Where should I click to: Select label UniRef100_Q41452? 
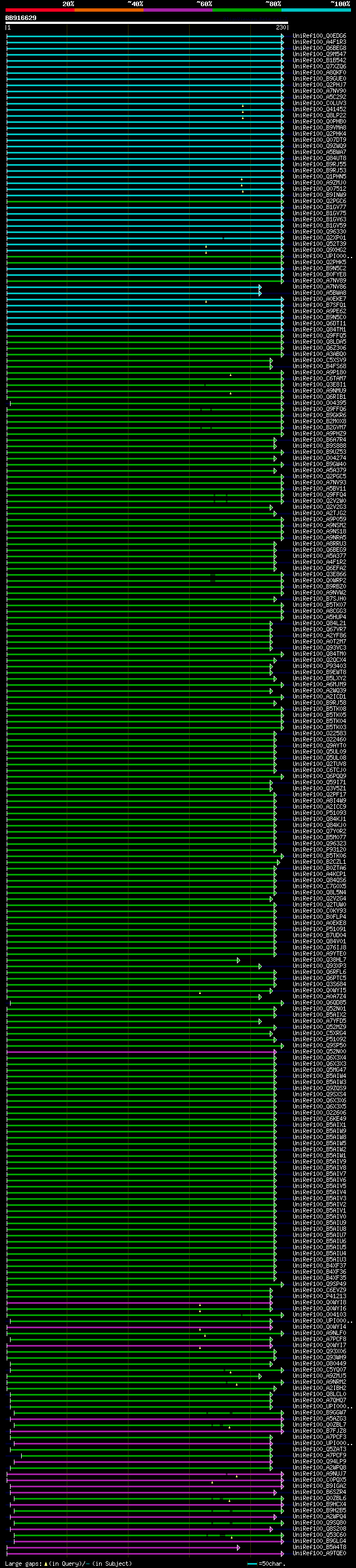[x=319, y=110]
